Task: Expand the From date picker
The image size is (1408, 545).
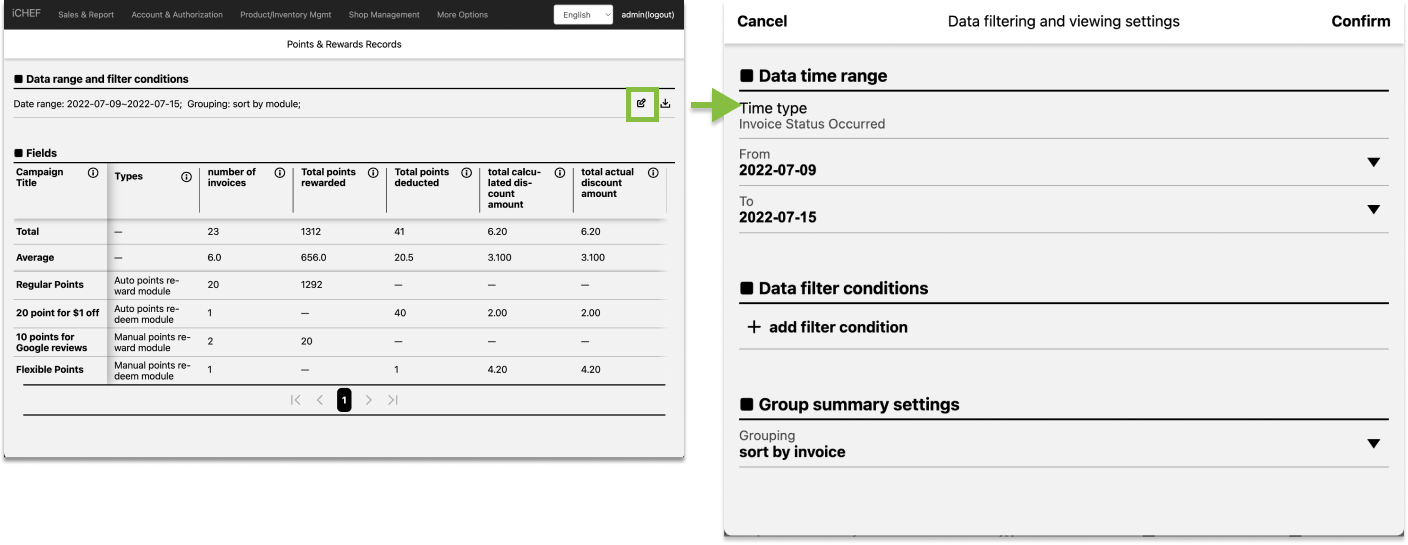Action: coord(1373,162)
